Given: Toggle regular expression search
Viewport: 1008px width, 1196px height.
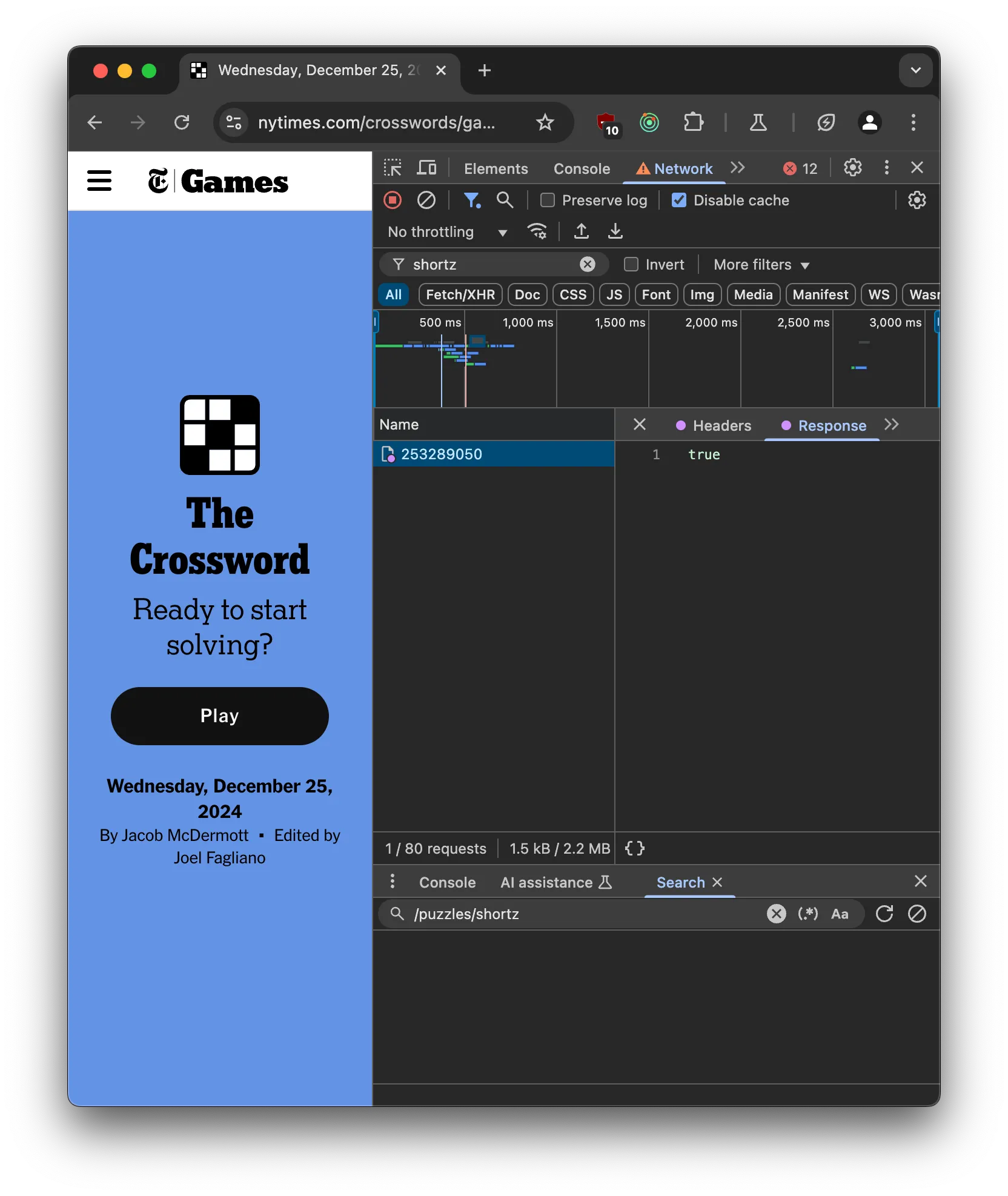Looking at the screenshot, I should click(x=808, y=914).
